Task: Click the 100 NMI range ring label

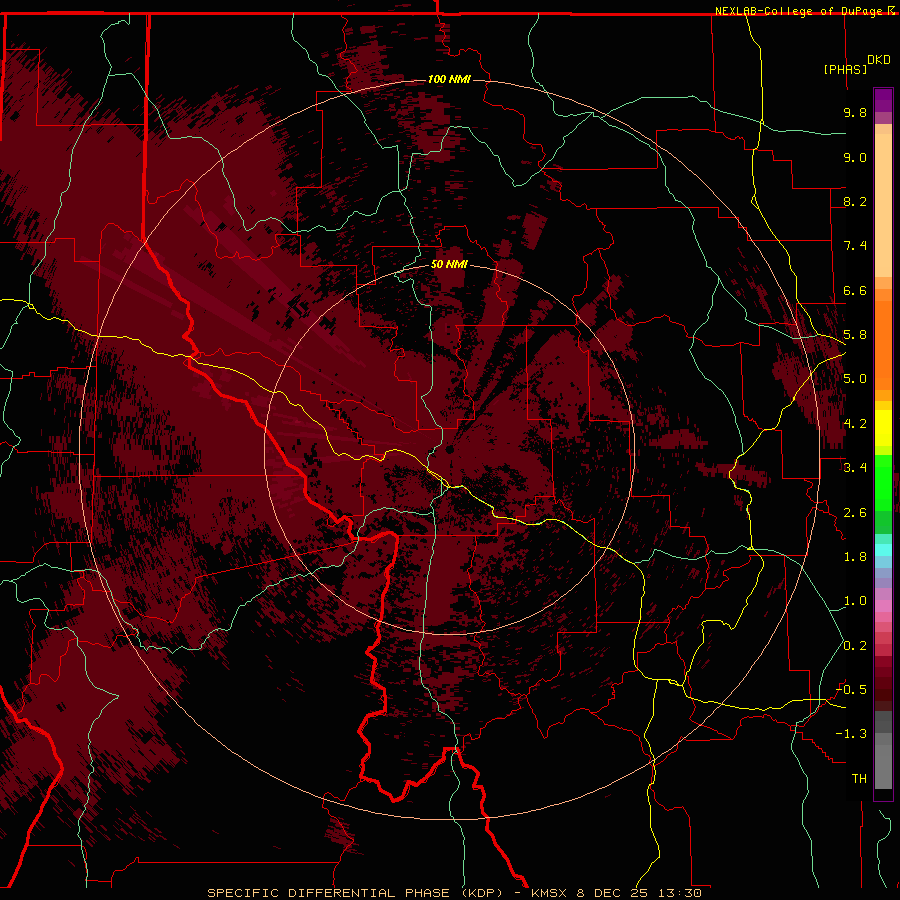Action: coord(449,79)
